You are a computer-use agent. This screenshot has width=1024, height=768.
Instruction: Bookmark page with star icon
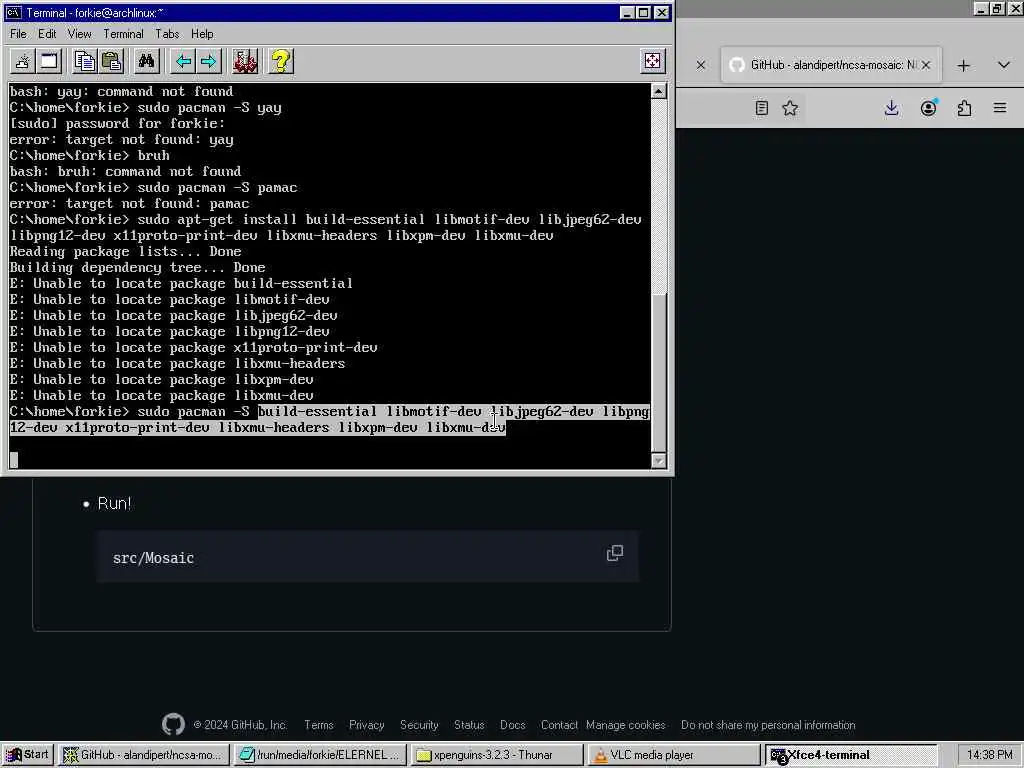point(790,108)
